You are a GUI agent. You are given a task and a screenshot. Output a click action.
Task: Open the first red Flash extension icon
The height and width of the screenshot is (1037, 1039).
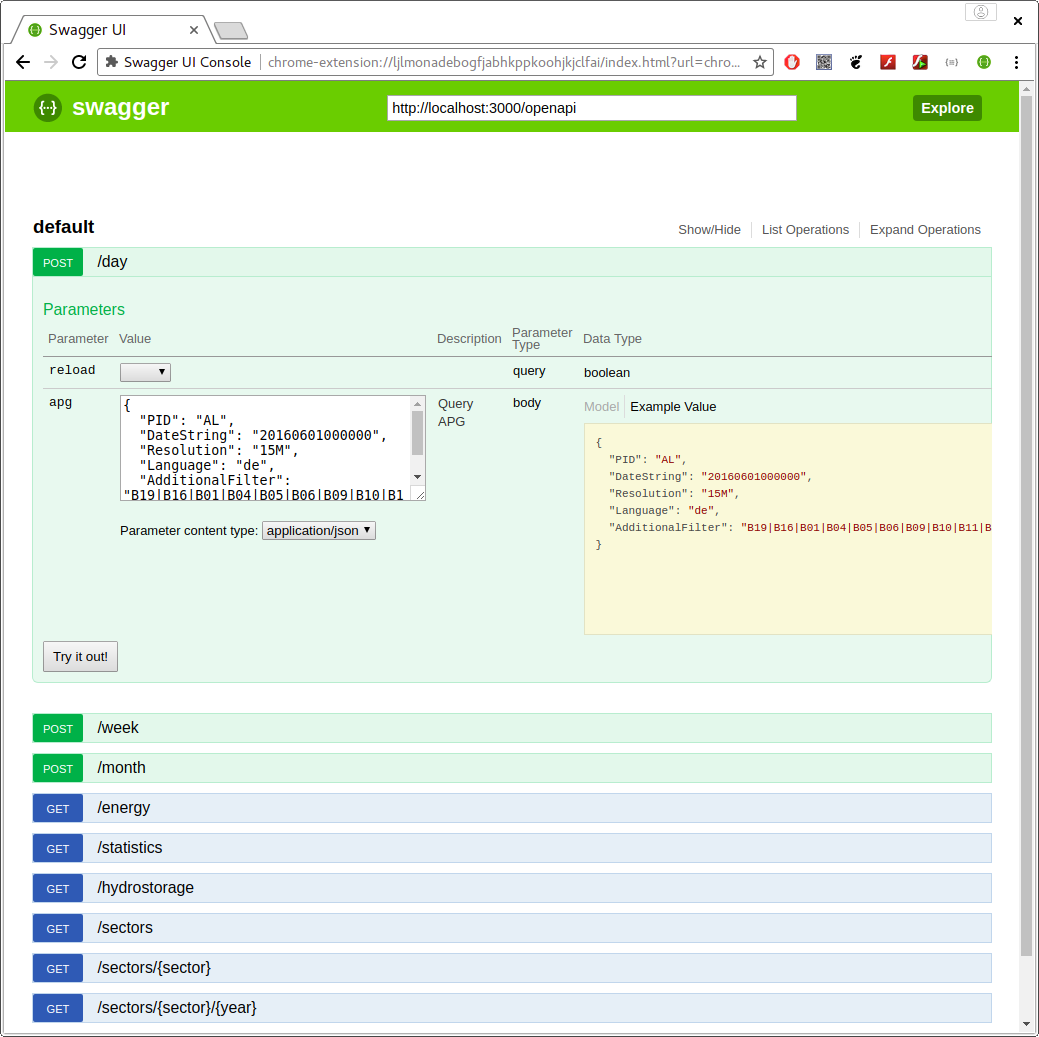click(x=888, y=62)
